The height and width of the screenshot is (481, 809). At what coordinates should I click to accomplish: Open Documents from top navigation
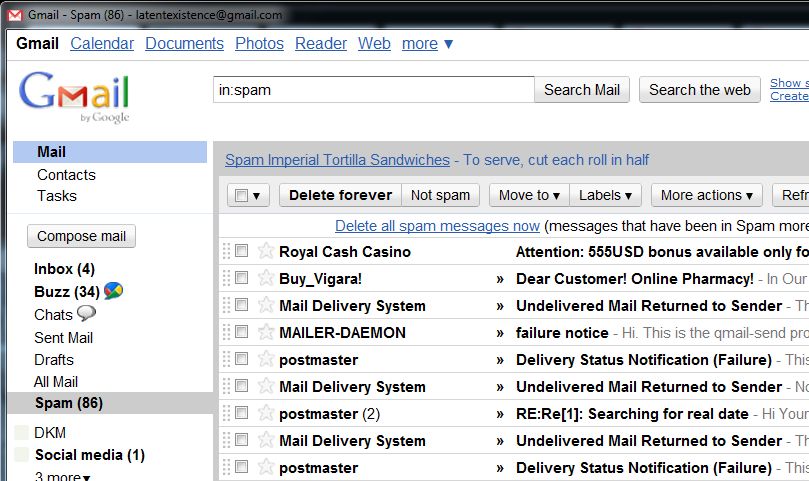tap(185, 44)
